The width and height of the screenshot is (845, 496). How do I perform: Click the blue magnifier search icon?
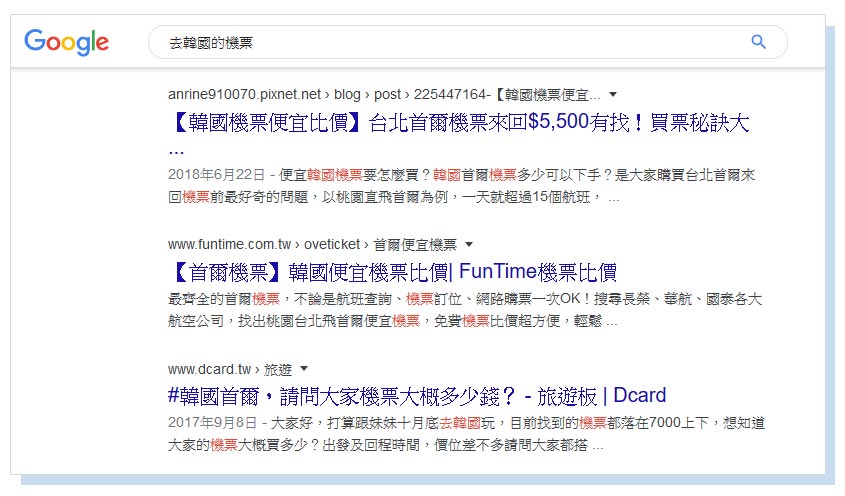(758, 42)
